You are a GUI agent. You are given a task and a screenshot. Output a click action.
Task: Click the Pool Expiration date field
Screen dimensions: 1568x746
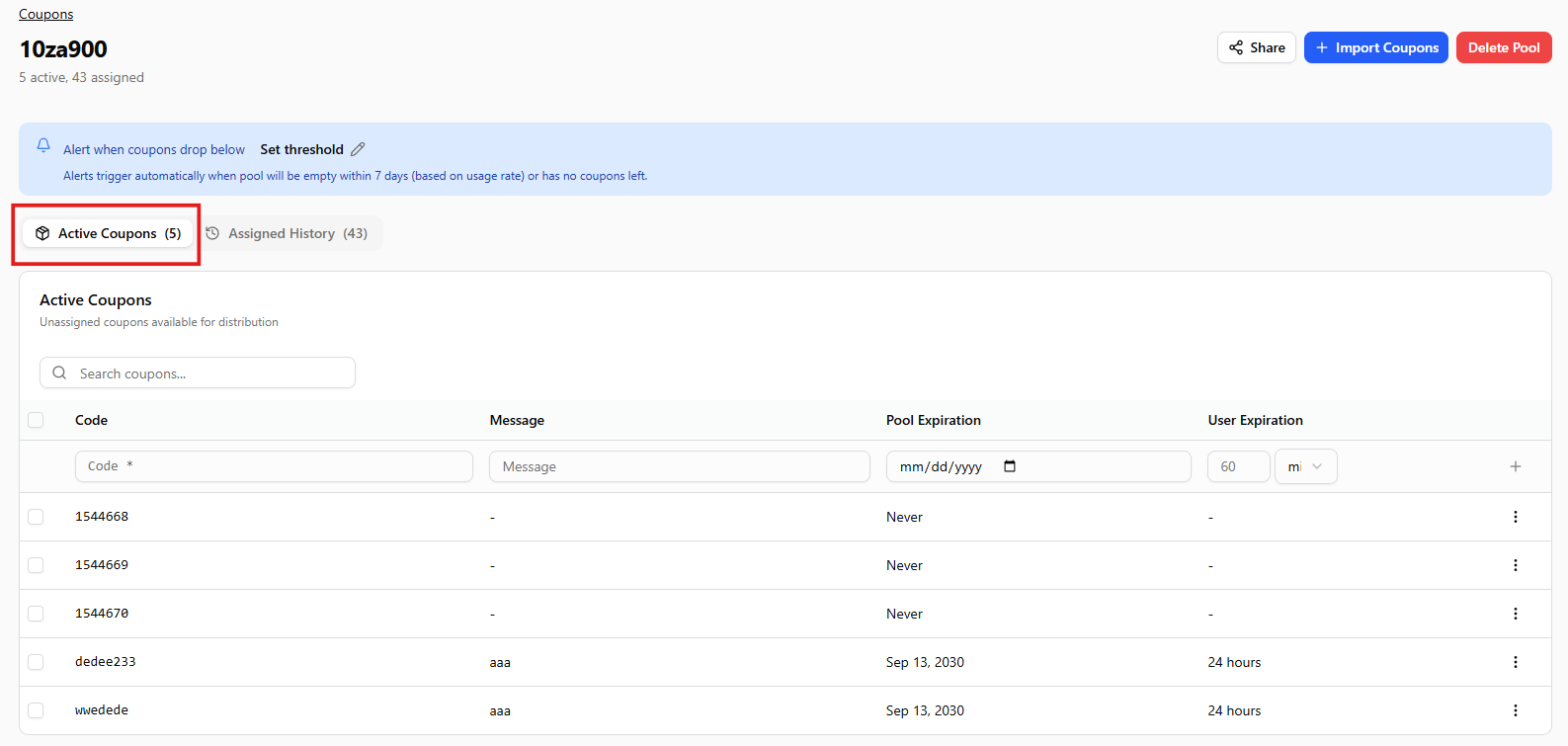pyautogui.click(x=1038, y=466)
